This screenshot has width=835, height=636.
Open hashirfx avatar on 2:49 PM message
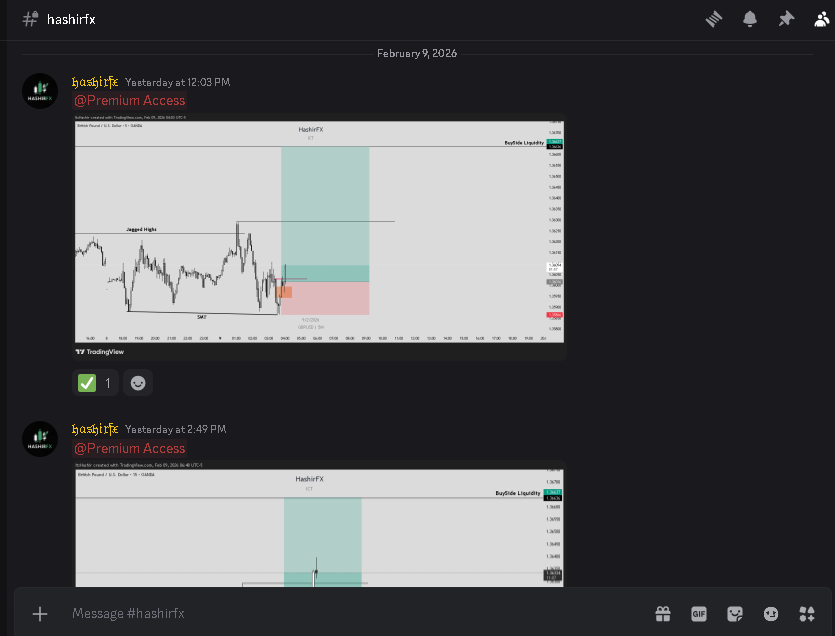[x=40, y=439]
